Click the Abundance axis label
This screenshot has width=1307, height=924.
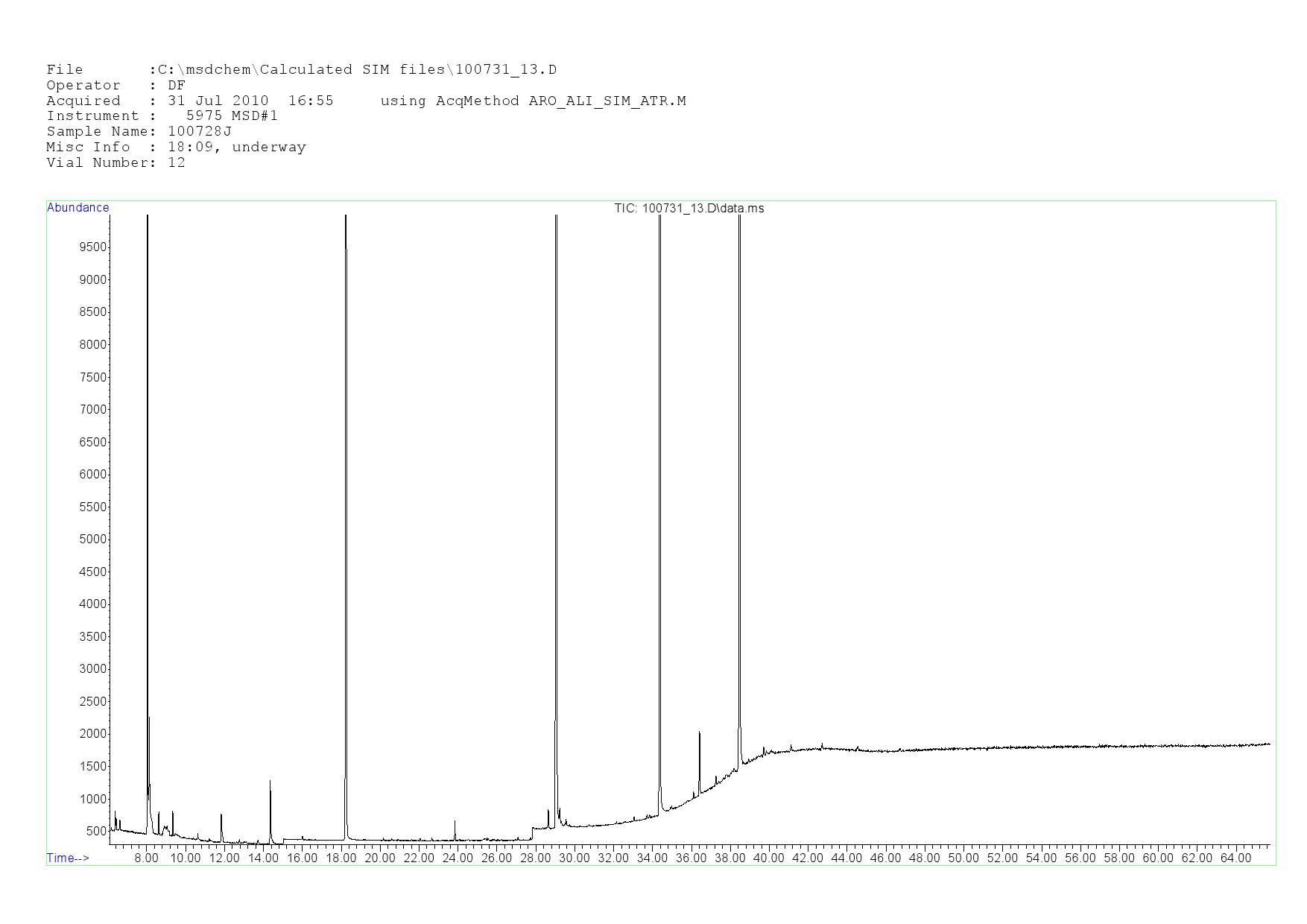point(77,208)
